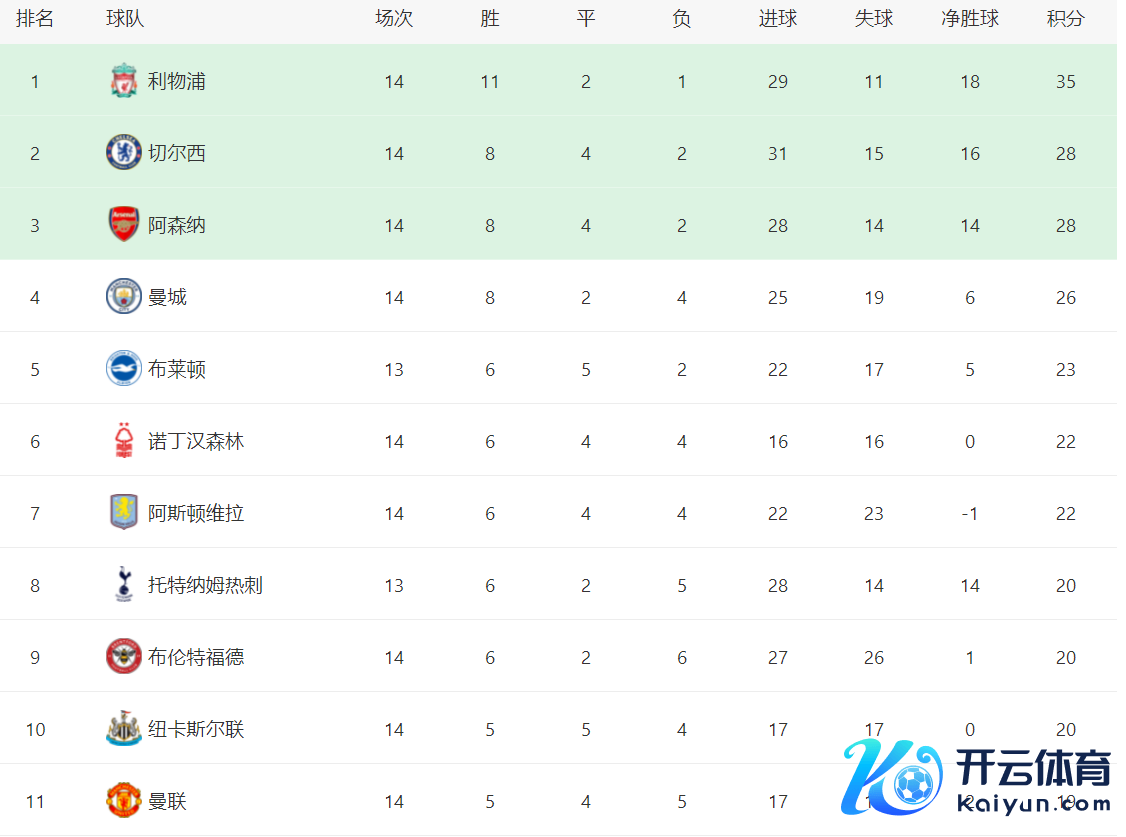The width and height of the screenshot is (1126, 837).
Task: Click the Arsenal club crest icon
Action: click(x=123, y=225)
